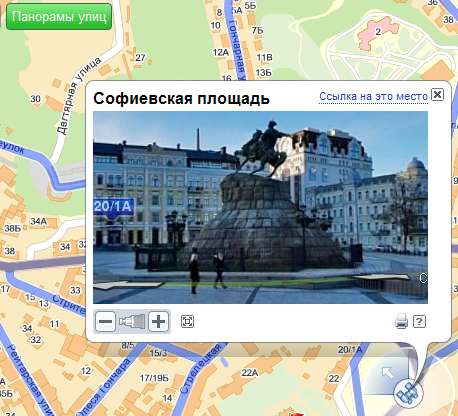Click building number 11 on map
The image size is (458, 416).
click(54, 324)
